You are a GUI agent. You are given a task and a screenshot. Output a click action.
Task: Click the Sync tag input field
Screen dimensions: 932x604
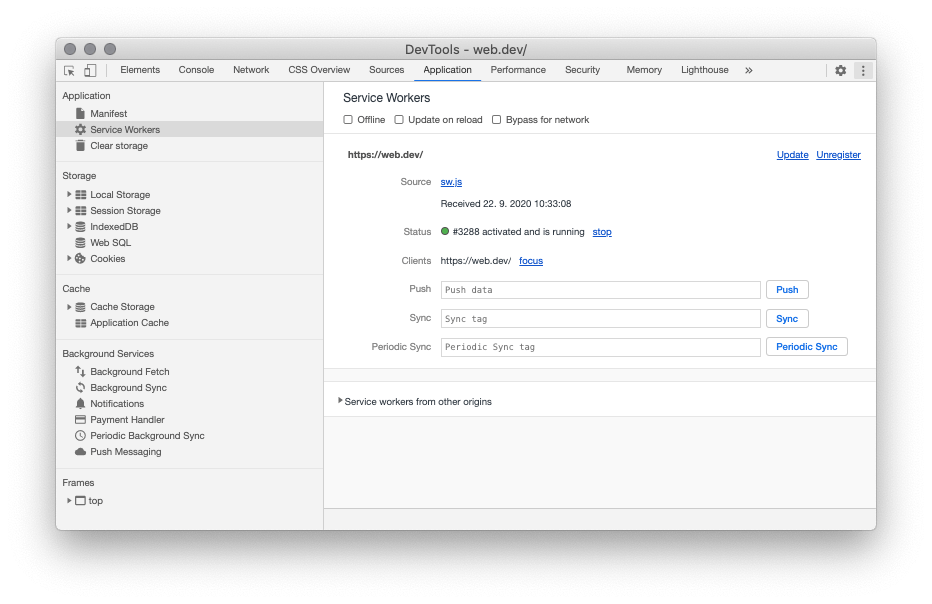point(600,319)
